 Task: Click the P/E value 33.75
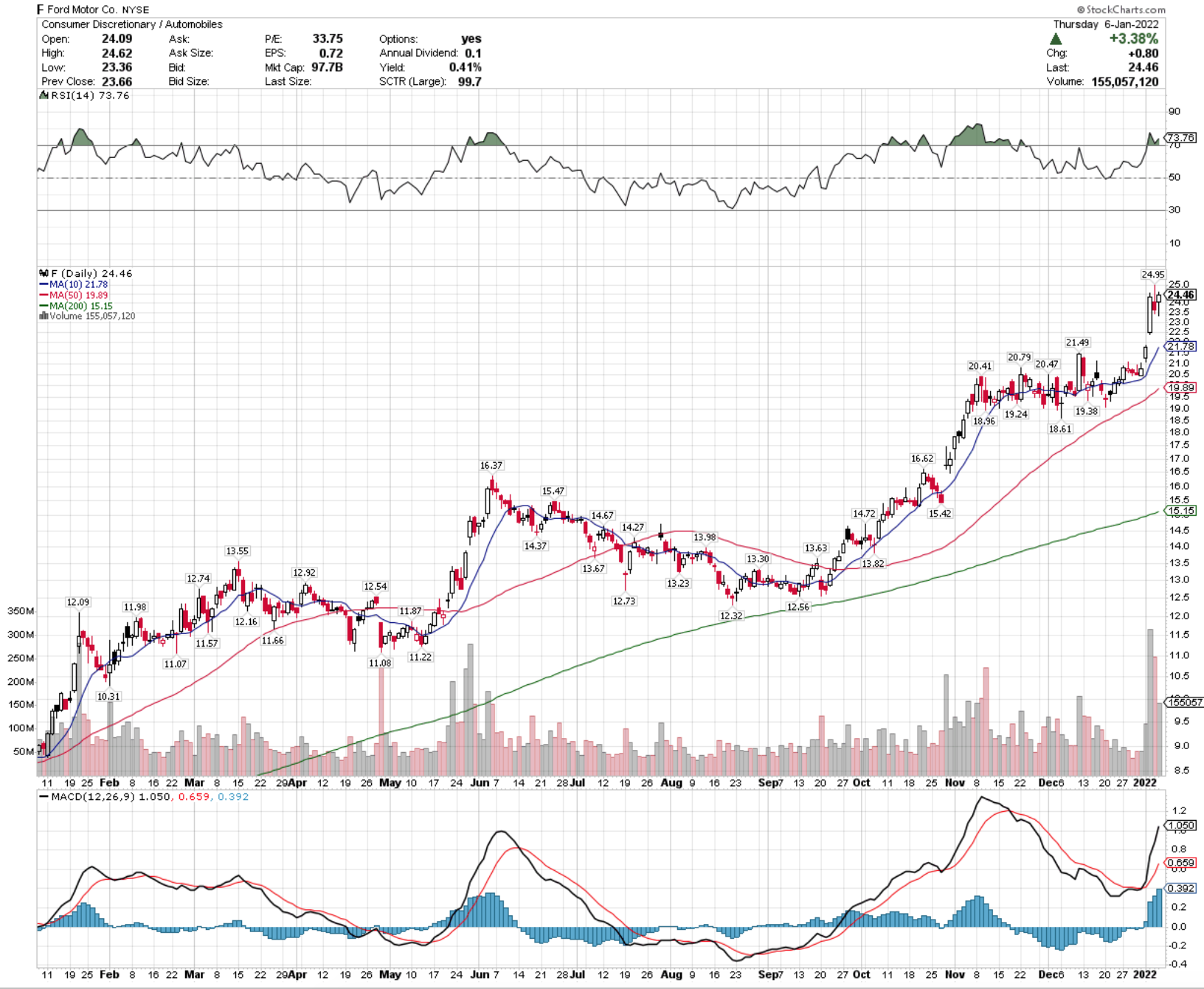coord(328,39)
